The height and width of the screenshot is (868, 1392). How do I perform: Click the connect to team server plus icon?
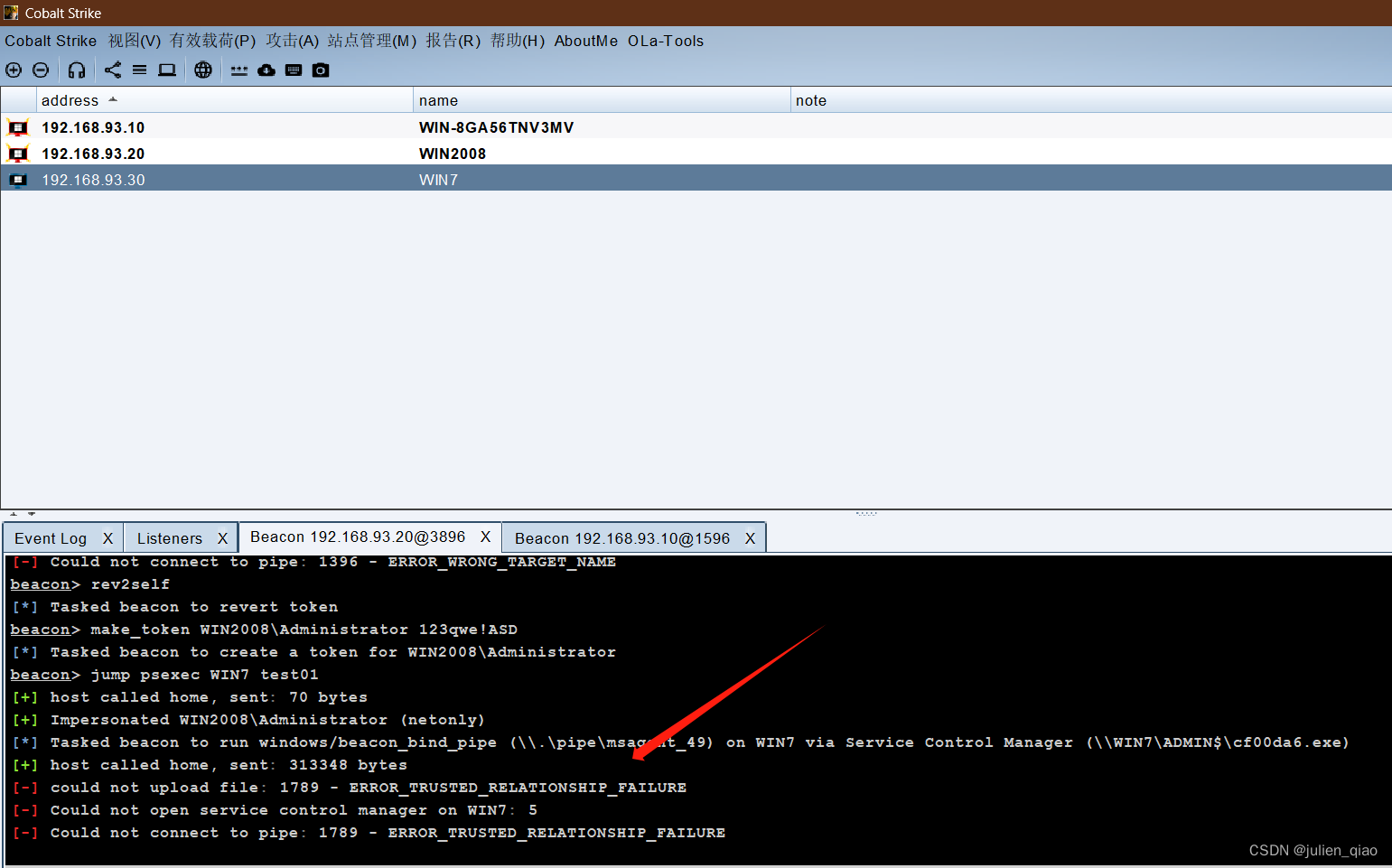pos(14,70)
